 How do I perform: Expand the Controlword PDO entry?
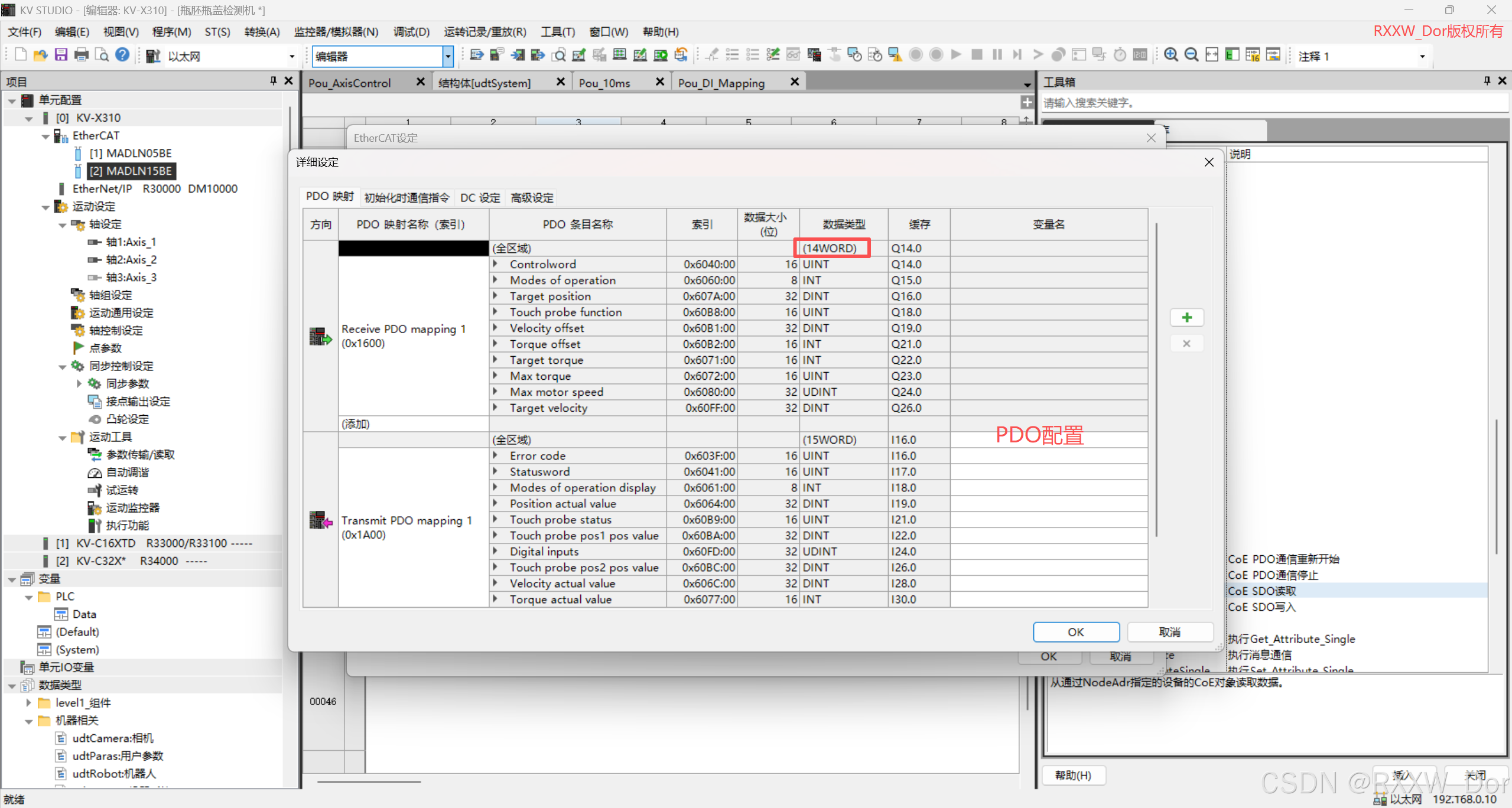pos(496,264)
